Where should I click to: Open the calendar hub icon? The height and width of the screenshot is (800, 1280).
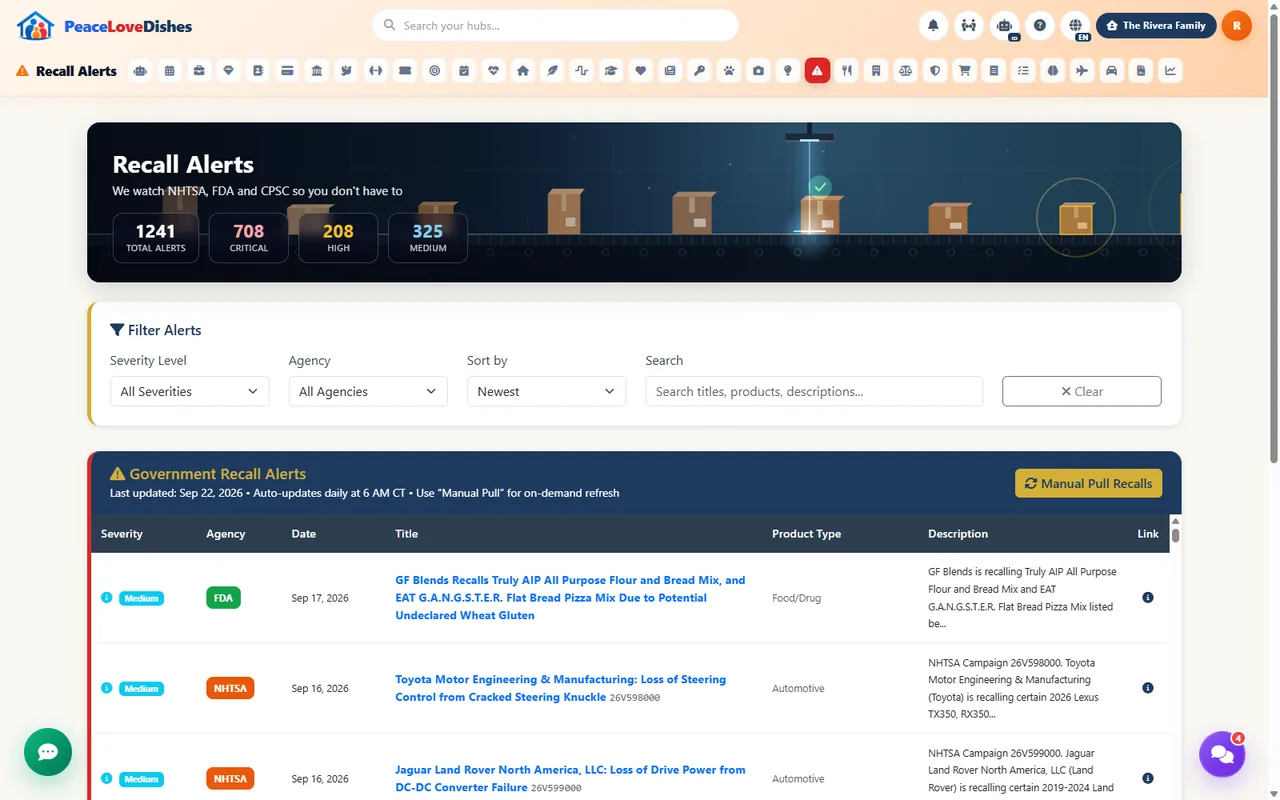point(170,71)
